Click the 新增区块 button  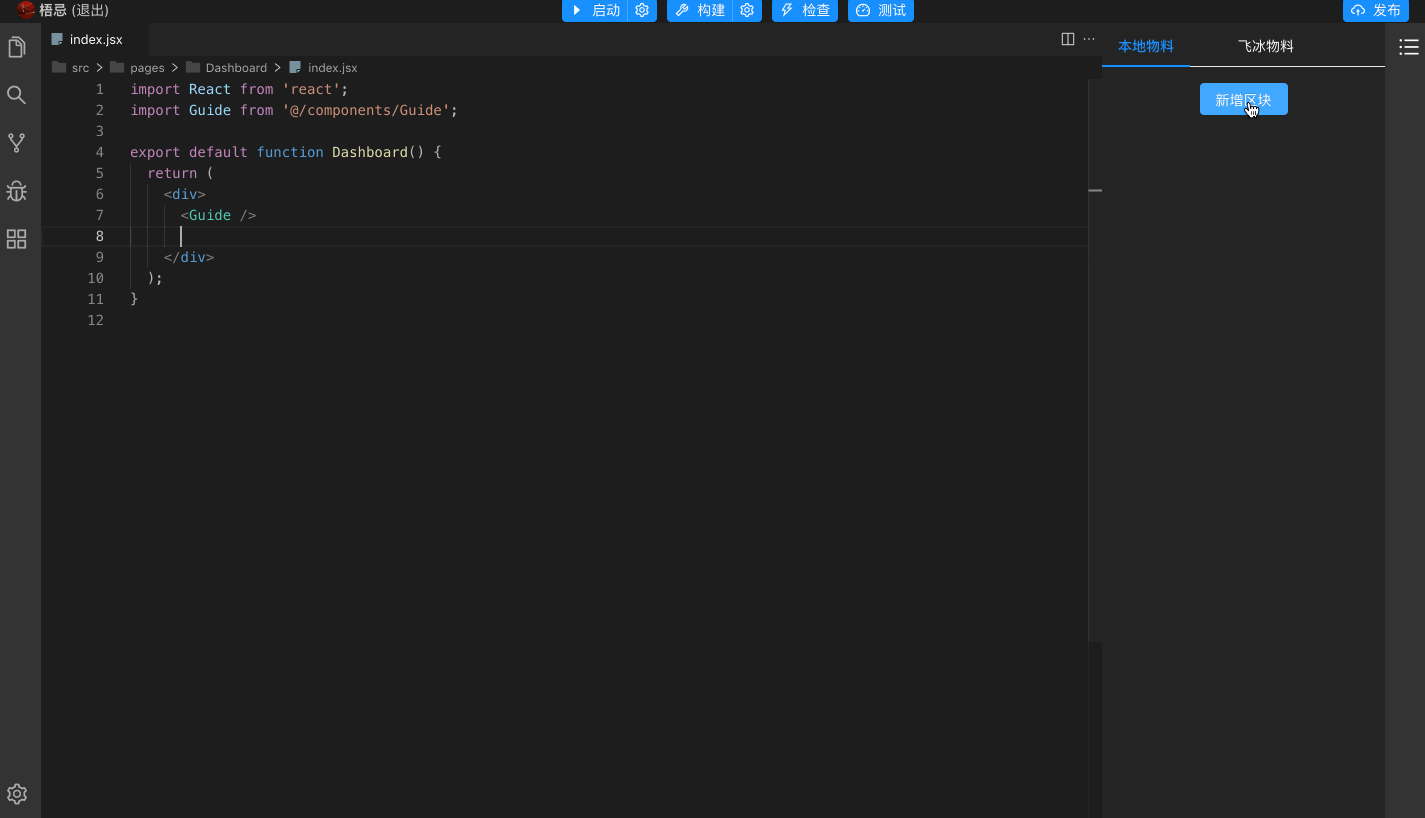(1244, 99)
